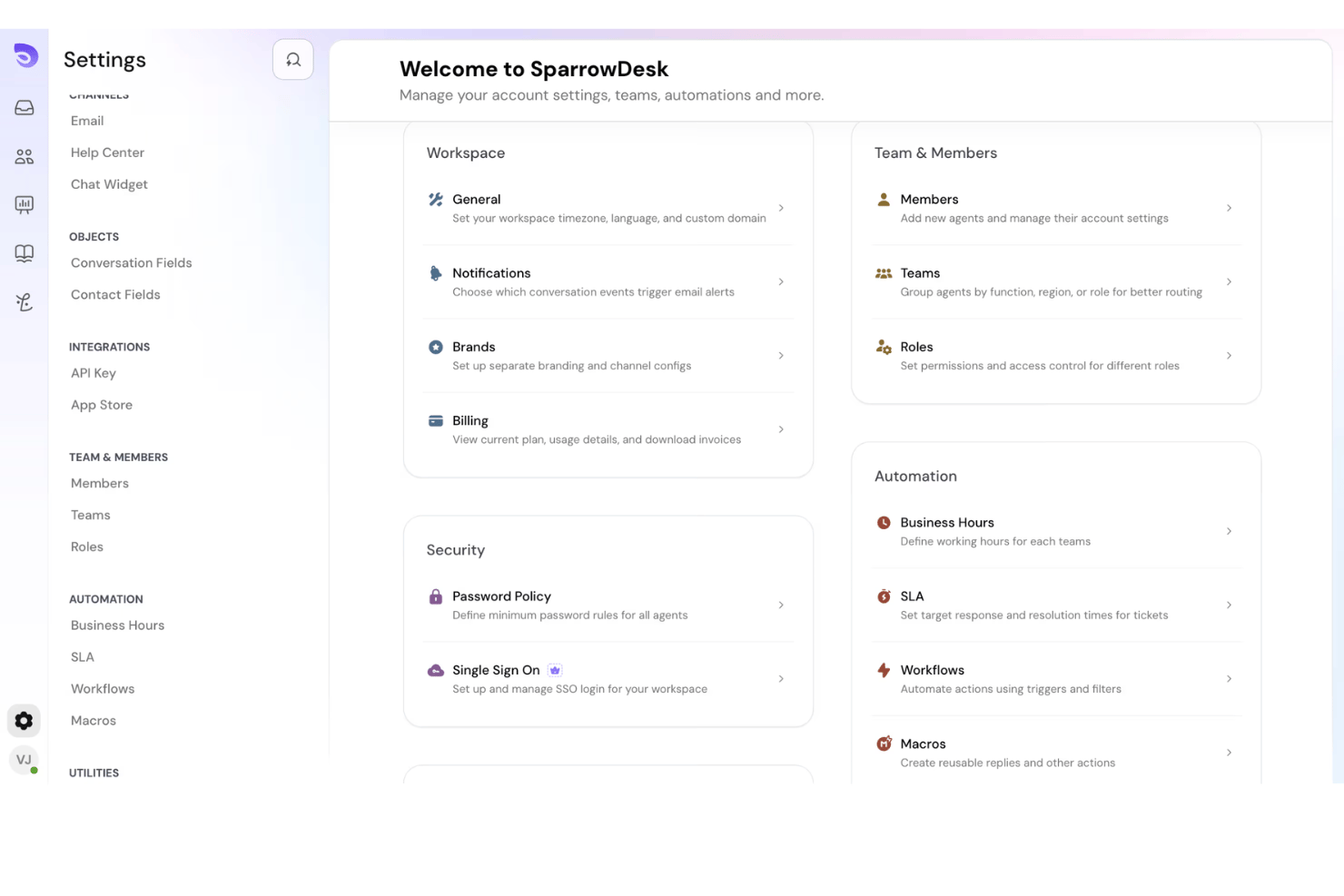The height and width of the screenshot is (896, 1344).
Task: Open the SparrowDesk logo home
Action: tap(25, 55)
